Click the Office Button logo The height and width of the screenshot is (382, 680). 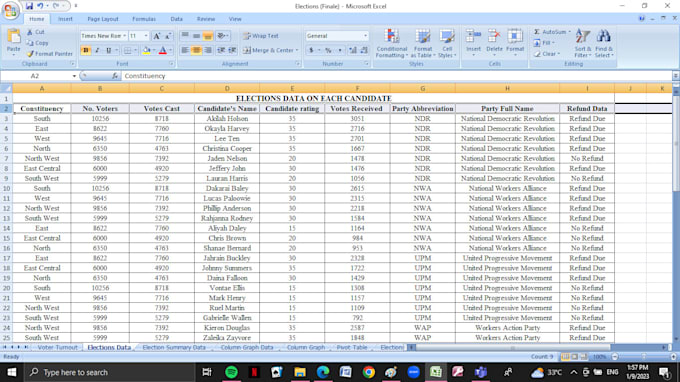click(x=10, y=10)
